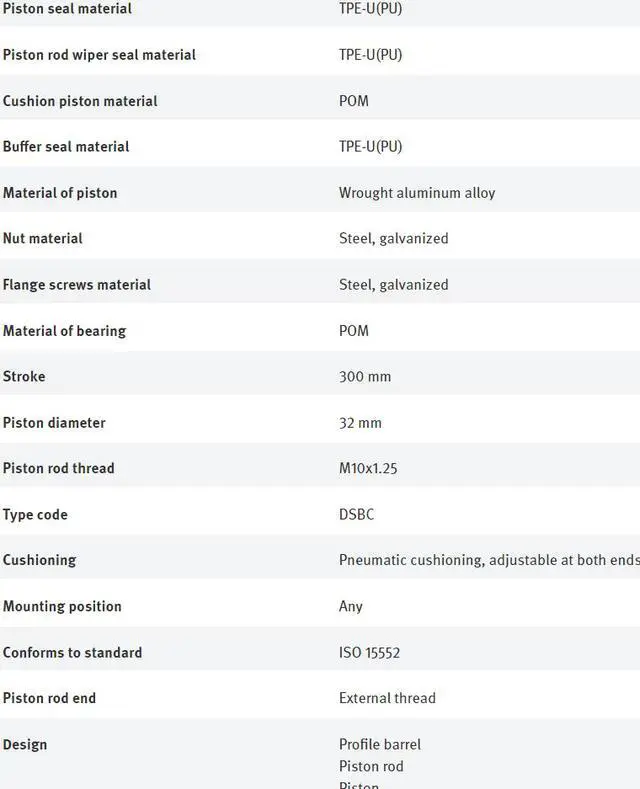Click the 'Design' row label
This screenshot has width=640, height=789.
[x=25, y=745]
